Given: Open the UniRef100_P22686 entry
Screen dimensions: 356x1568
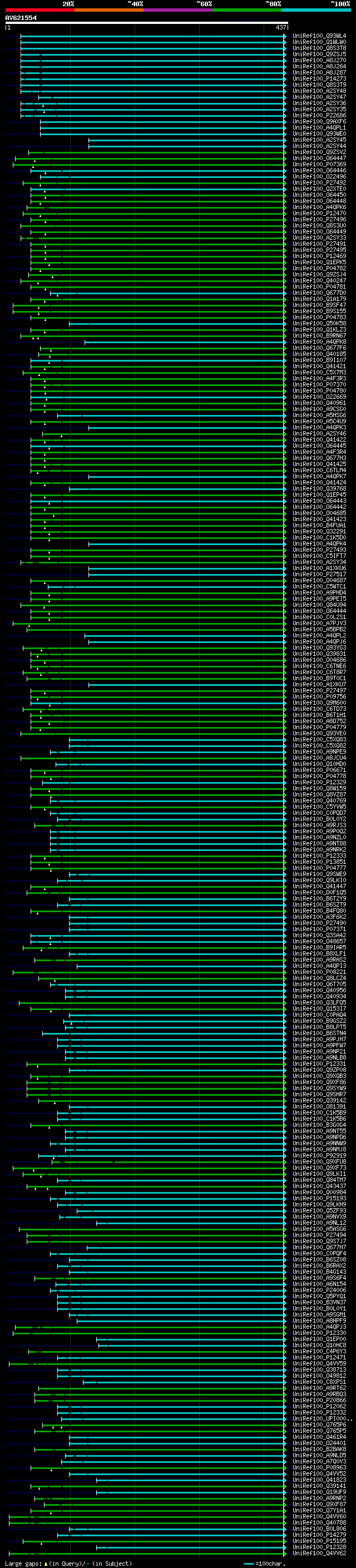Looking at the screenshot, I should pos(319,116).
